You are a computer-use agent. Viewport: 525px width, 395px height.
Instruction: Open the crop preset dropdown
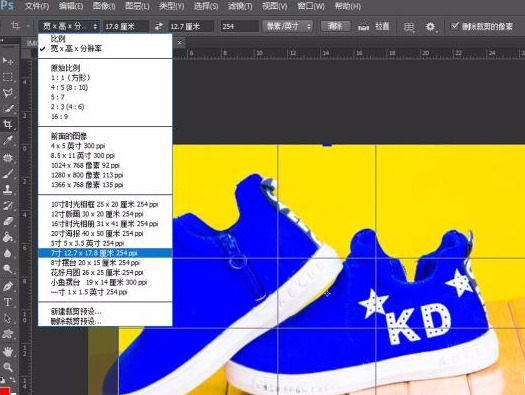pos(69,26)
